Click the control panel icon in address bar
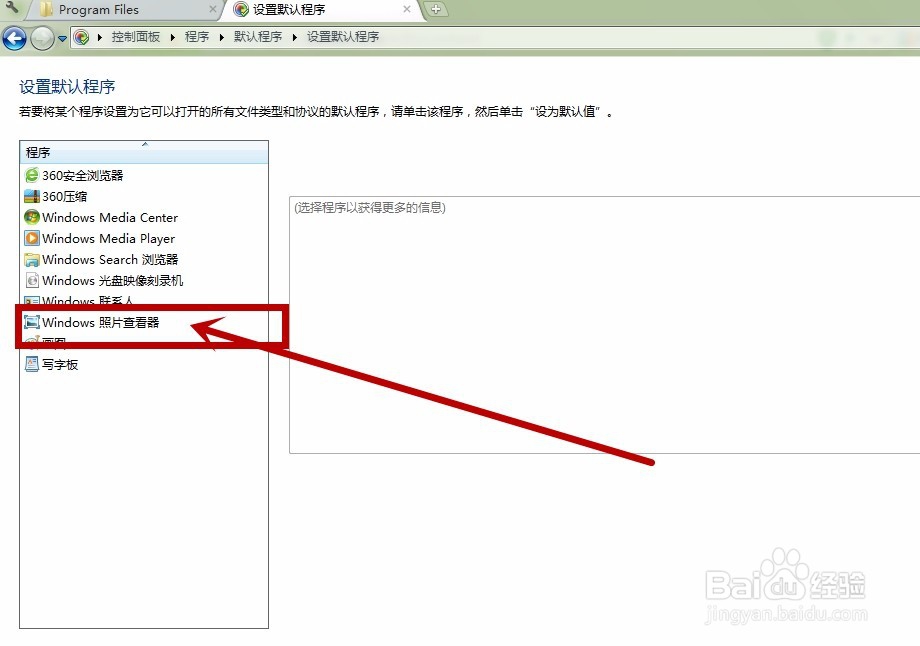920x646 pixels. (81, 37)
